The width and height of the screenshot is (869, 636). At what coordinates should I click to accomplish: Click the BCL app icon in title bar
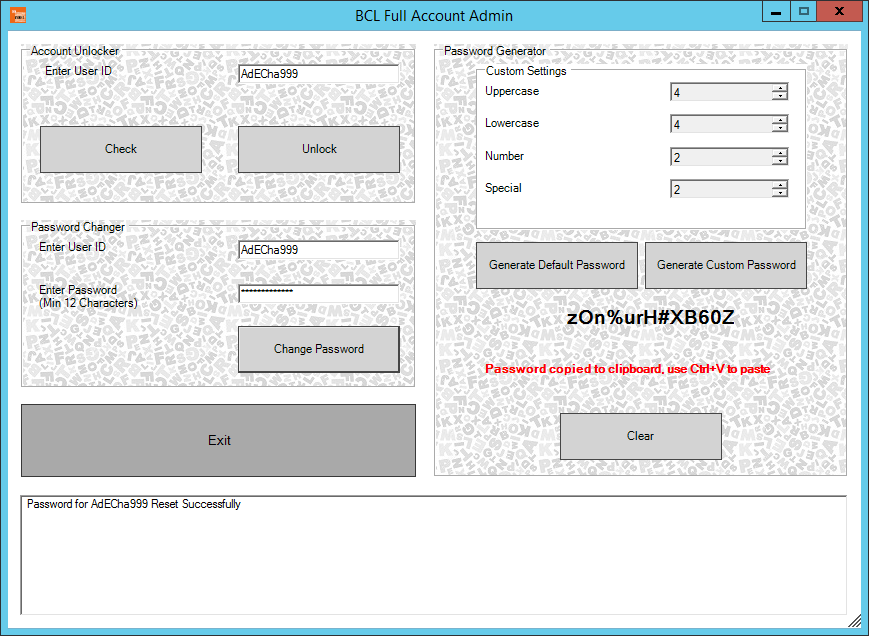(x=17, y=15)
